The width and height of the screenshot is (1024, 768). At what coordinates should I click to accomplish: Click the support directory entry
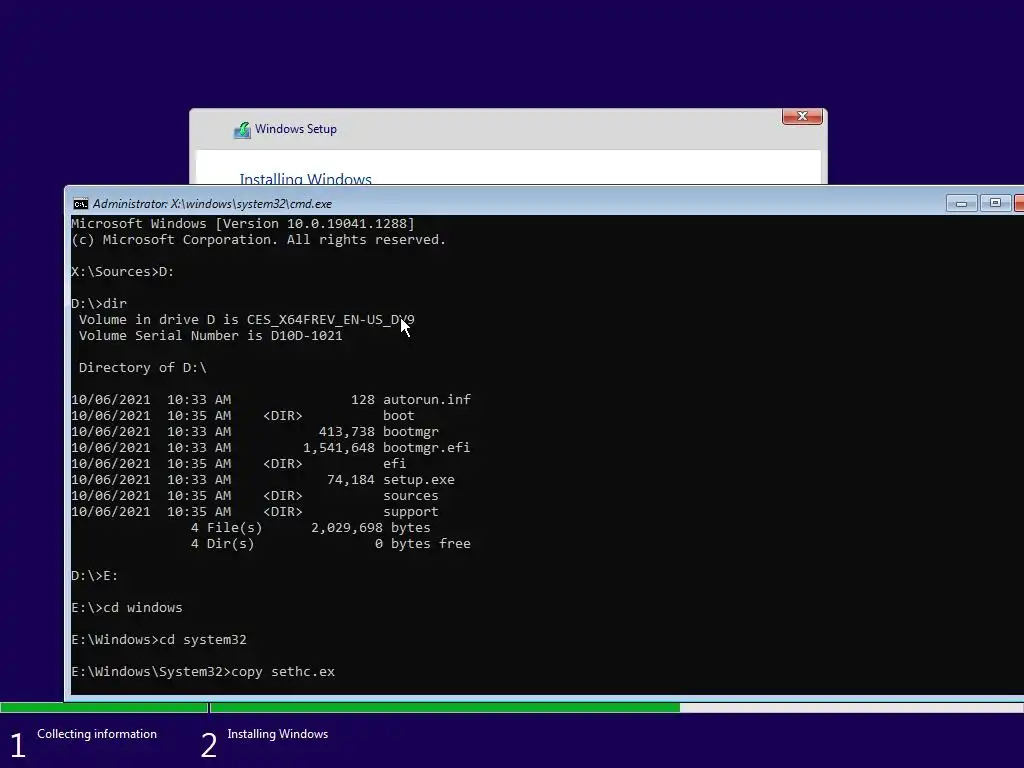click(255, 512)
